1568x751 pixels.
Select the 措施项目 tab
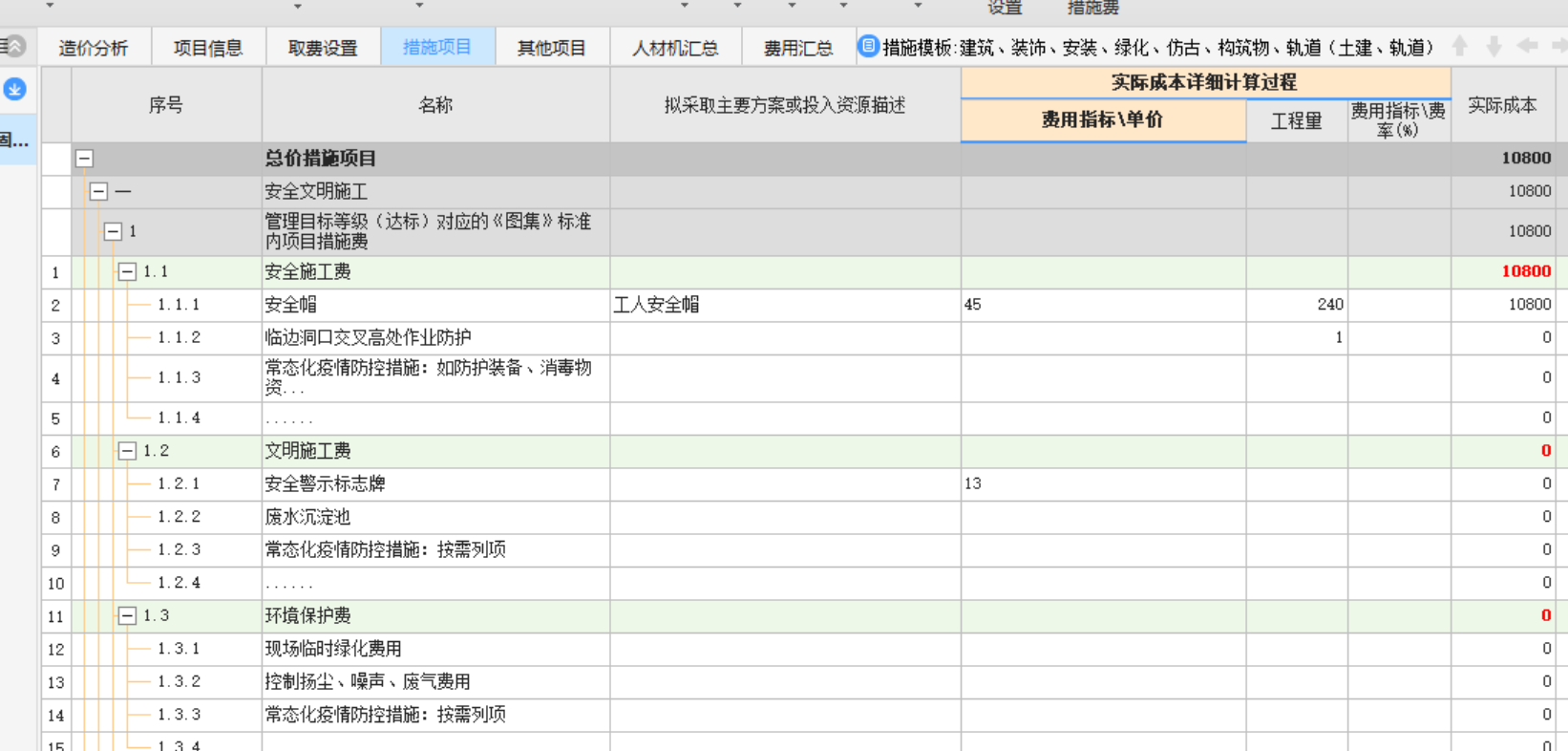[x=437, y=48]
